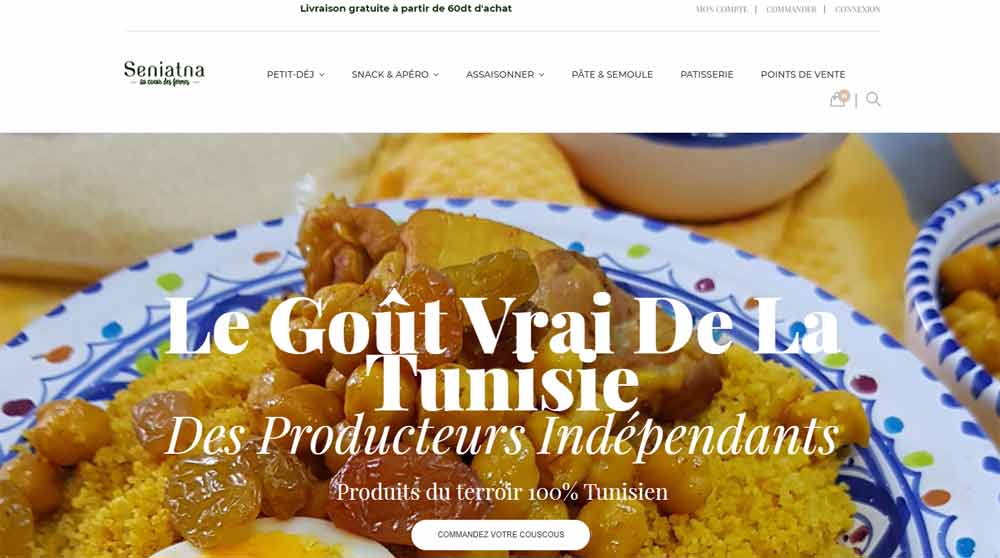
Task: Click the CONNEXION login link
Action: (x=857, y=10)
